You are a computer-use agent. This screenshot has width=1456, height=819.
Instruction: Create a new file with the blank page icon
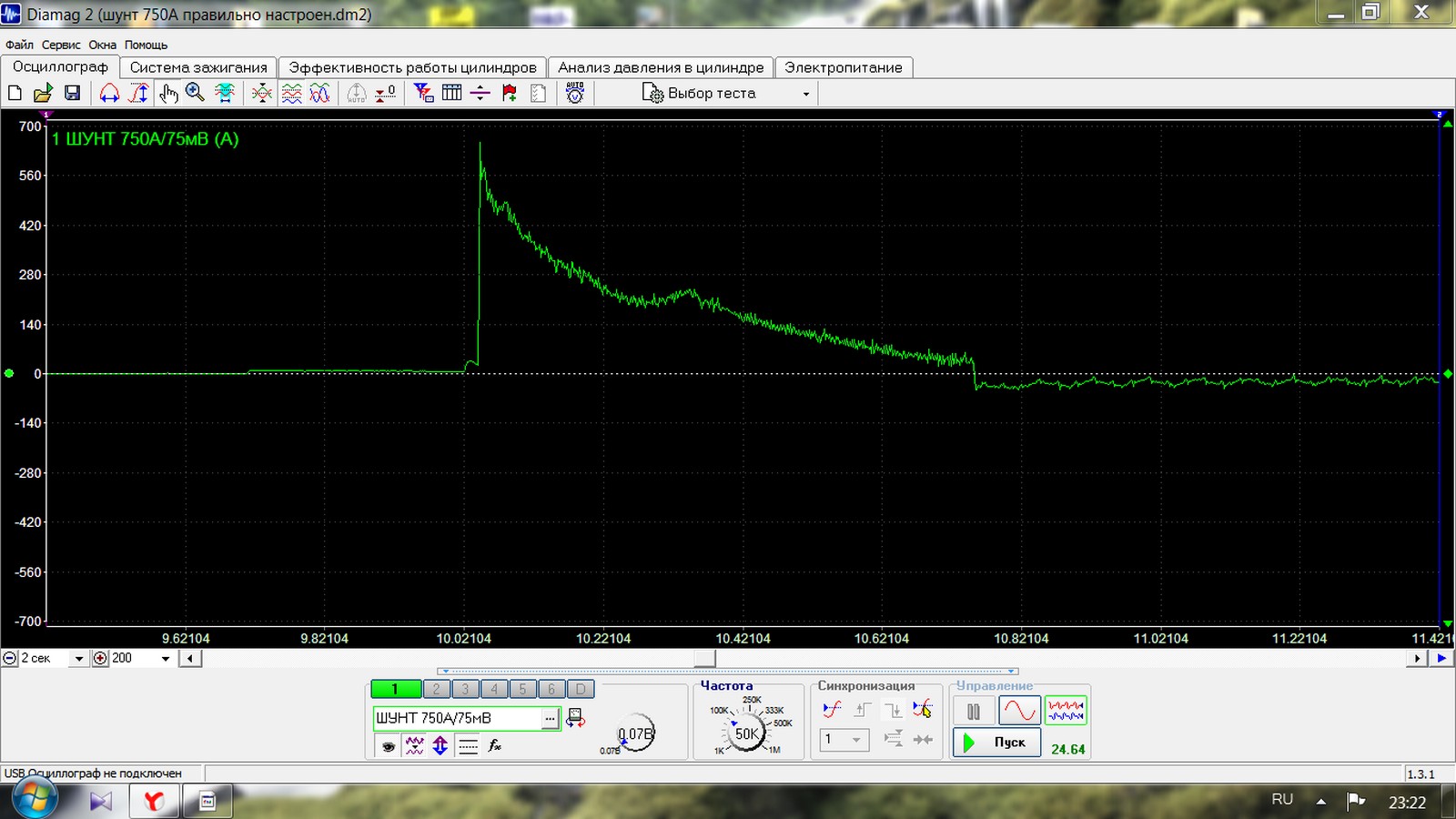pos(15,93)
